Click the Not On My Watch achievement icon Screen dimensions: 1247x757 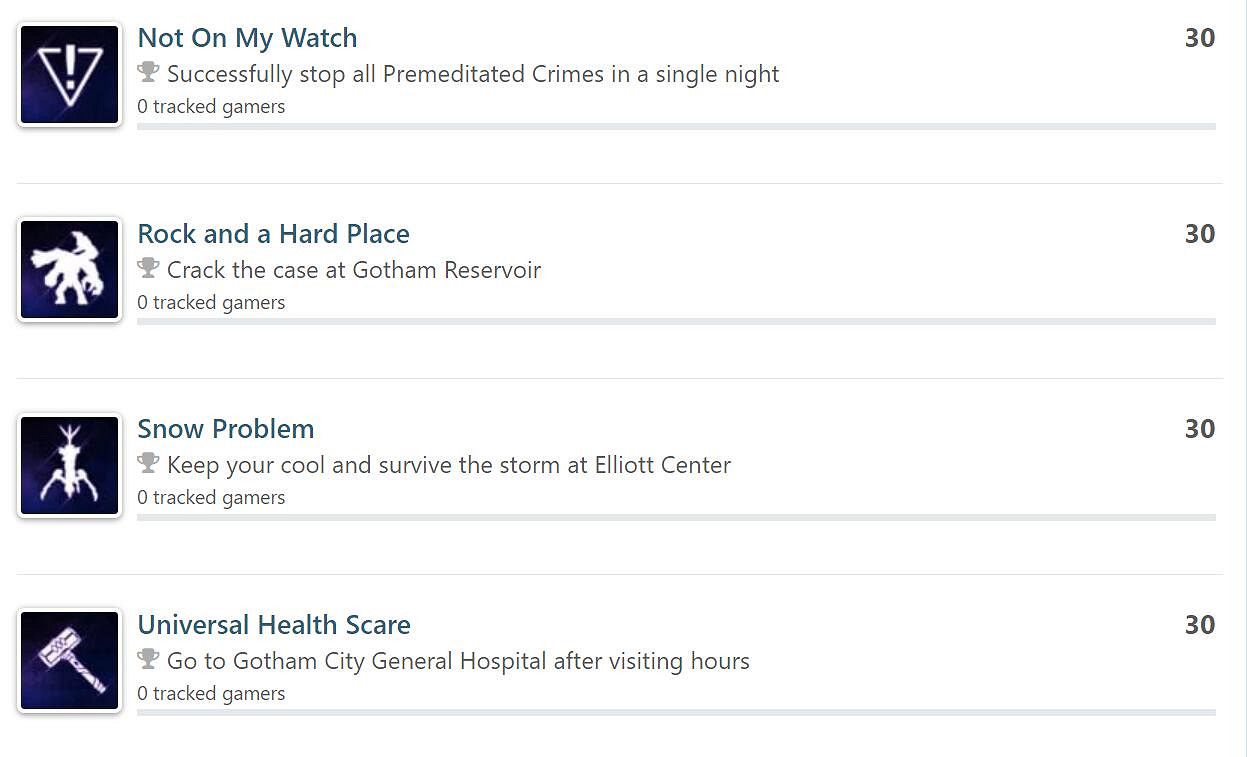coord(69,75)
